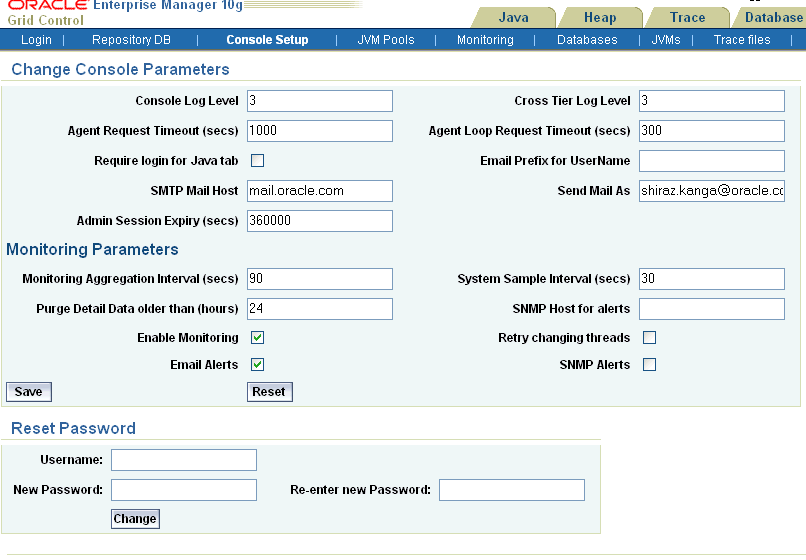806x560 pixels.
Task: Open the Login subtab
Action: click(36, 40)
